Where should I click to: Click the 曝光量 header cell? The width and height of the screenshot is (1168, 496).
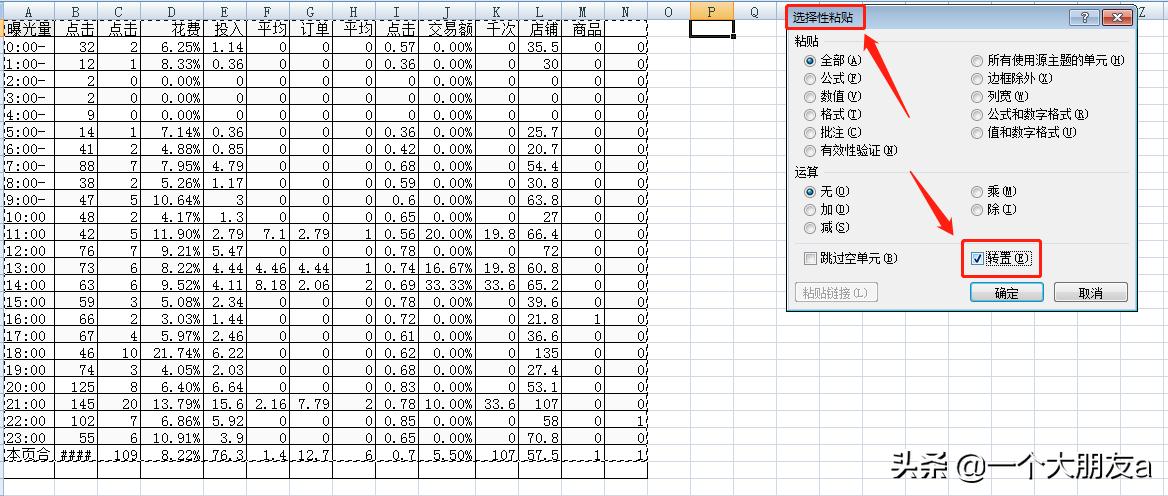click(x=28, y=30)
